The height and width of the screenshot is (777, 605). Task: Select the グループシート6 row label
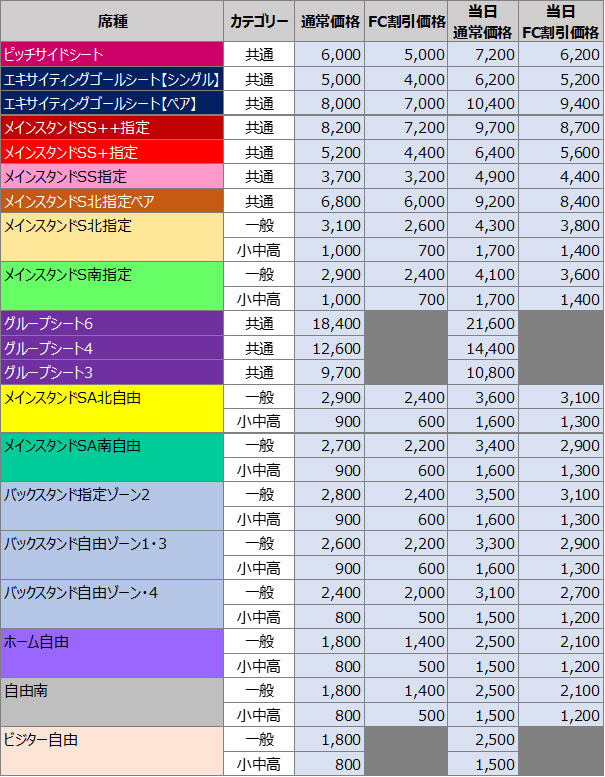click(112, 324)
